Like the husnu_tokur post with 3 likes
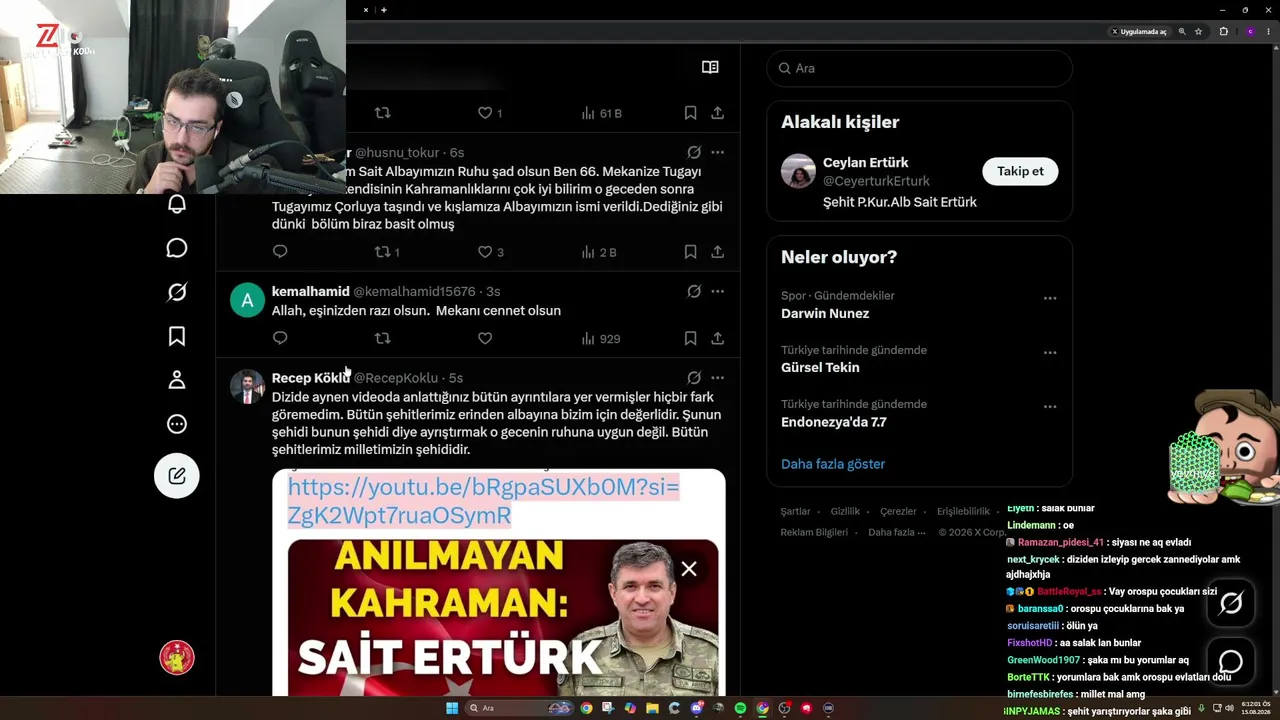Image resolution: width=1280 pixels, height=720 pixels. point(485,252)
